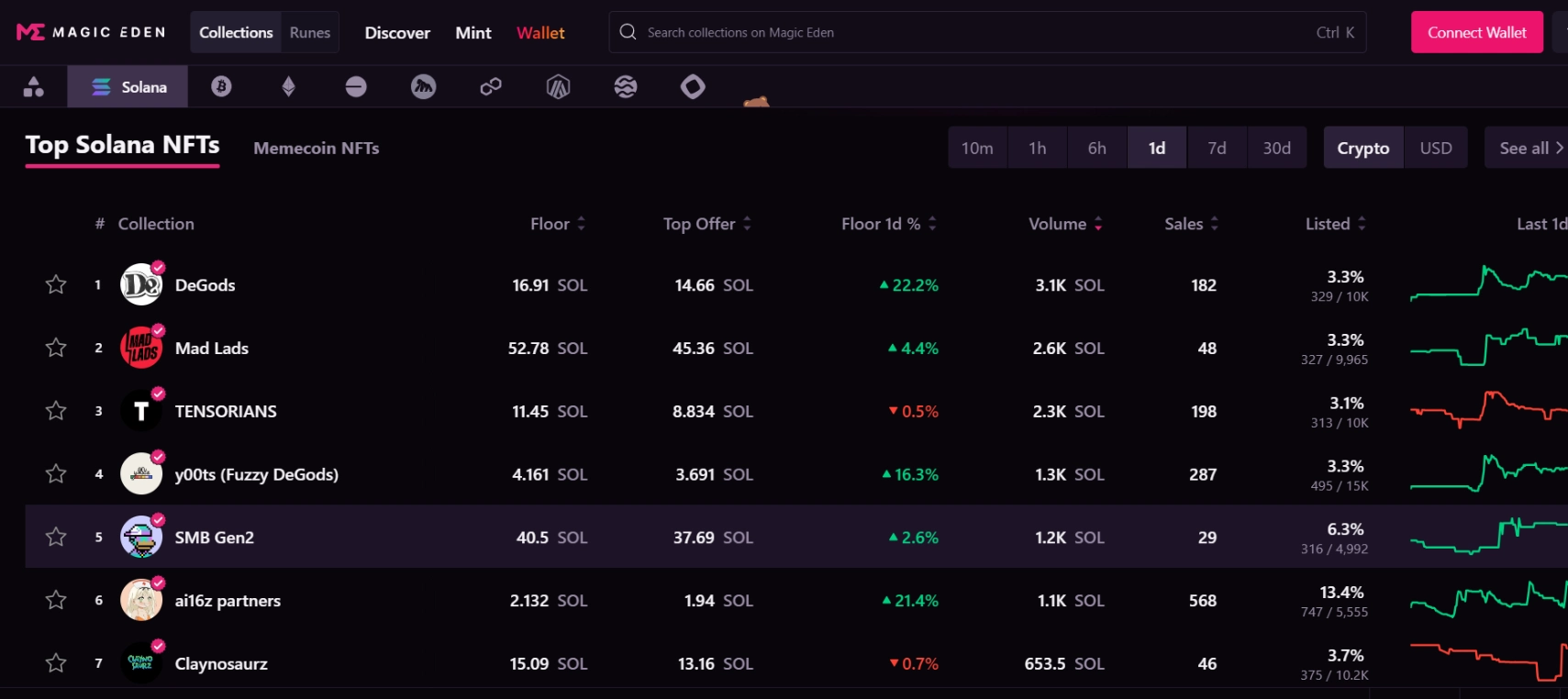Select the 1h time range
Screen dimensions: 1568x699
(1038, 148)
